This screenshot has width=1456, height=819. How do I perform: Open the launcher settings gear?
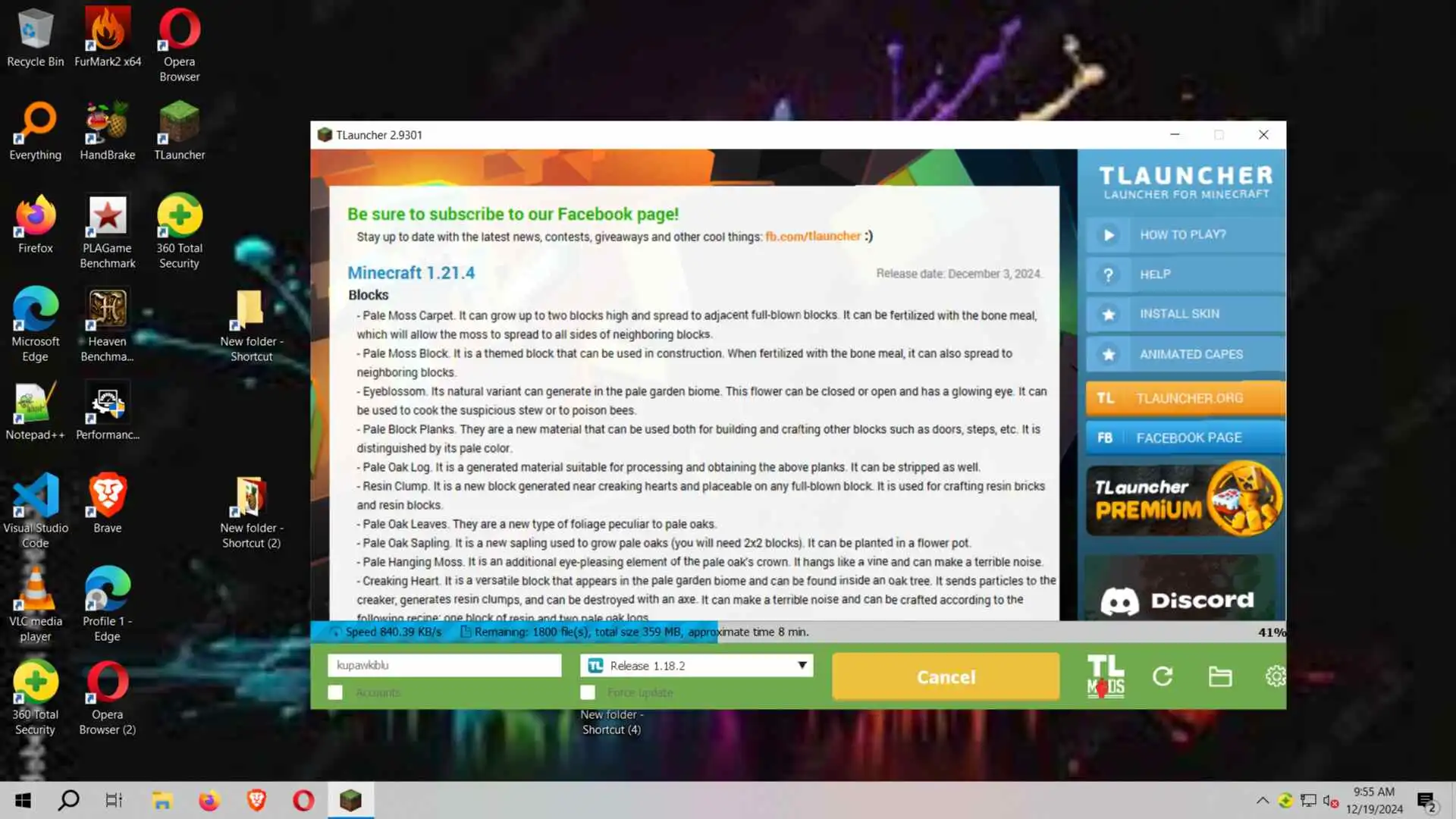pos(1275,676)
